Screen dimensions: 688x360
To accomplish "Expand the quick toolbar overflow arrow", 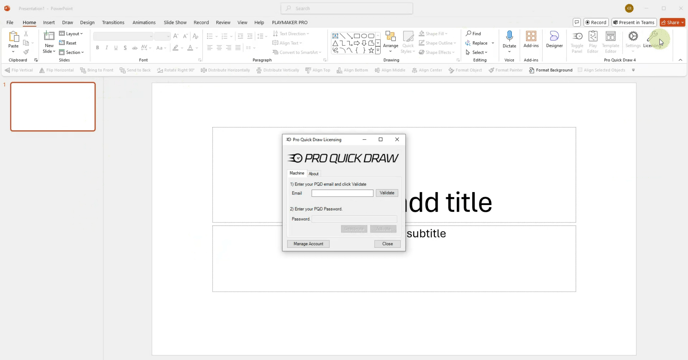I will (x=633, y=70).
